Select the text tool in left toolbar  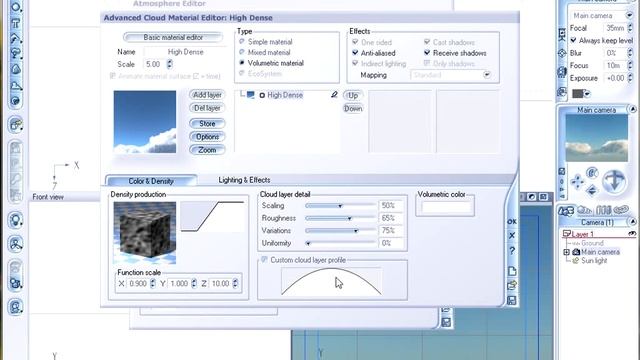[x=16, y=23]
